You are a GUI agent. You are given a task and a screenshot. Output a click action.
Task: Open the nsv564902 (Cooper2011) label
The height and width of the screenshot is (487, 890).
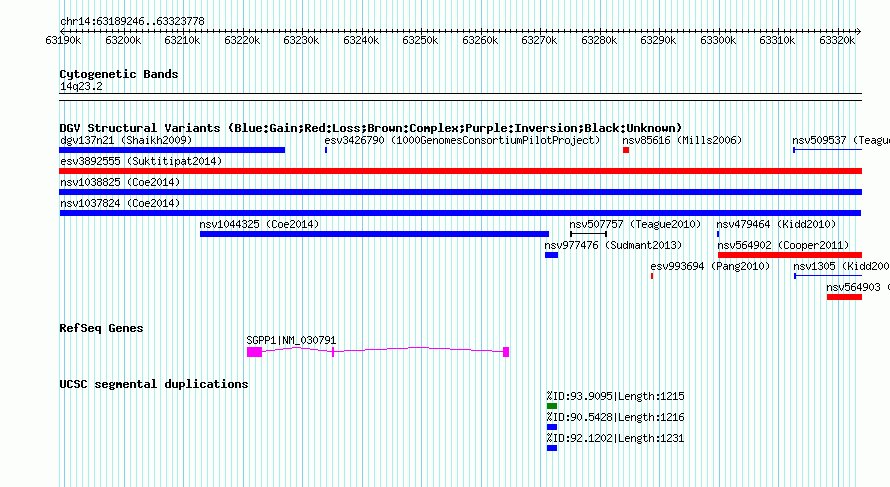783,245
